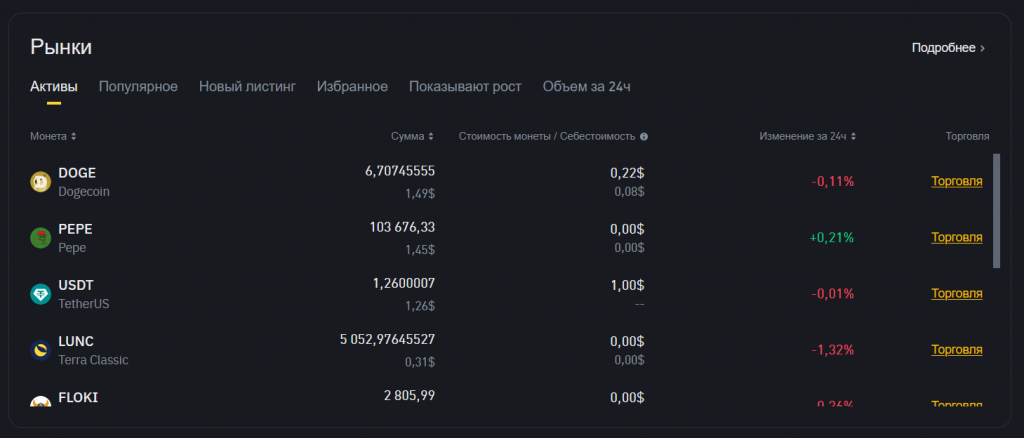Show the Показывают рост tab
The width and height of the screenshot is (1024, 438).
465,86
